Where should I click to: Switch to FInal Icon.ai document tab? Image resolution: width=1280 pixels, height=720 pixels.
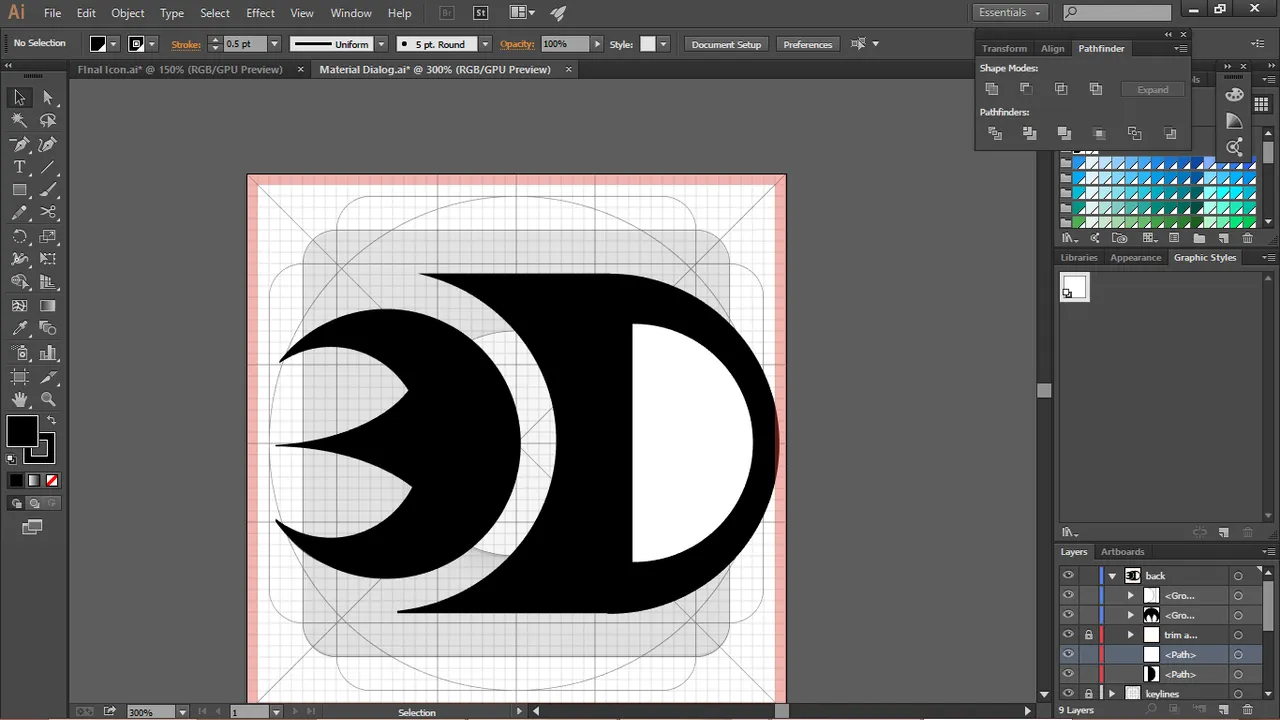(179, 69)
